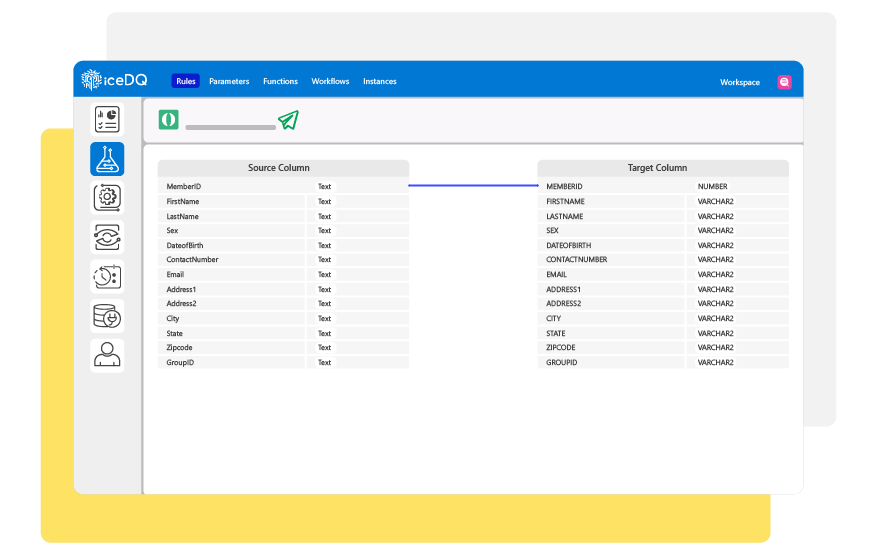Click the Workspace link

[739, 82]
